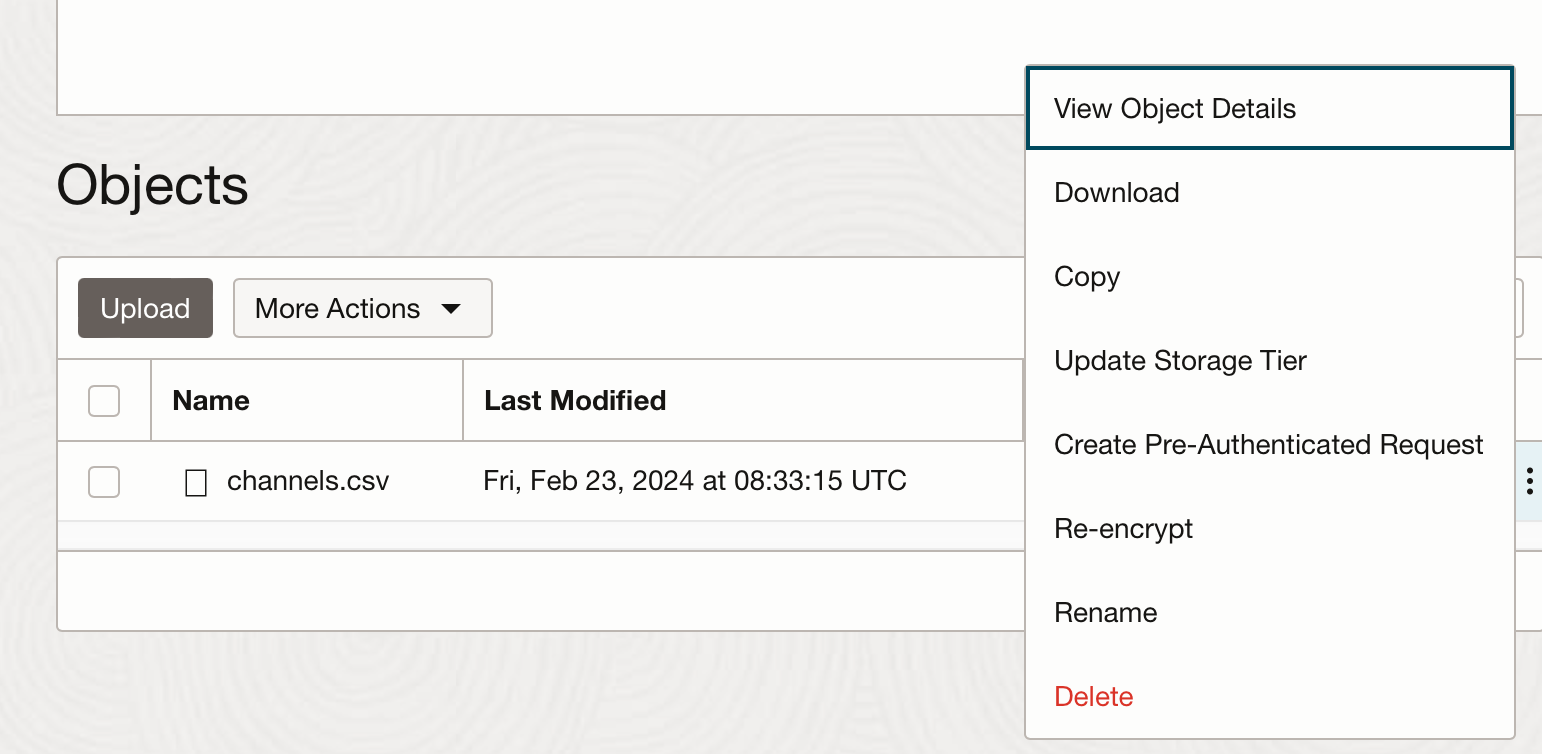The width and height of the screenshot is (1542, 754).
Task: Sort by the Name column header
Action: point(211,401)
